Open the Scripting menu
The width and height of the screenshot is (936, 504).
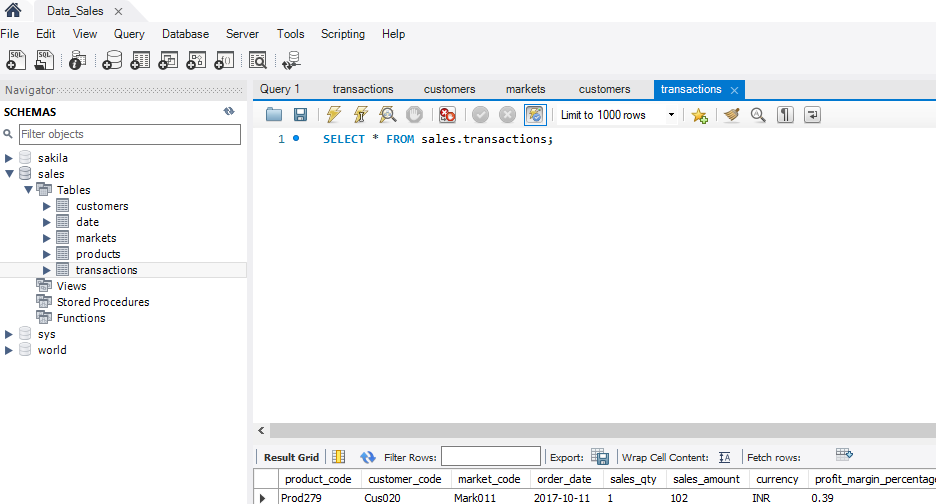343,34
